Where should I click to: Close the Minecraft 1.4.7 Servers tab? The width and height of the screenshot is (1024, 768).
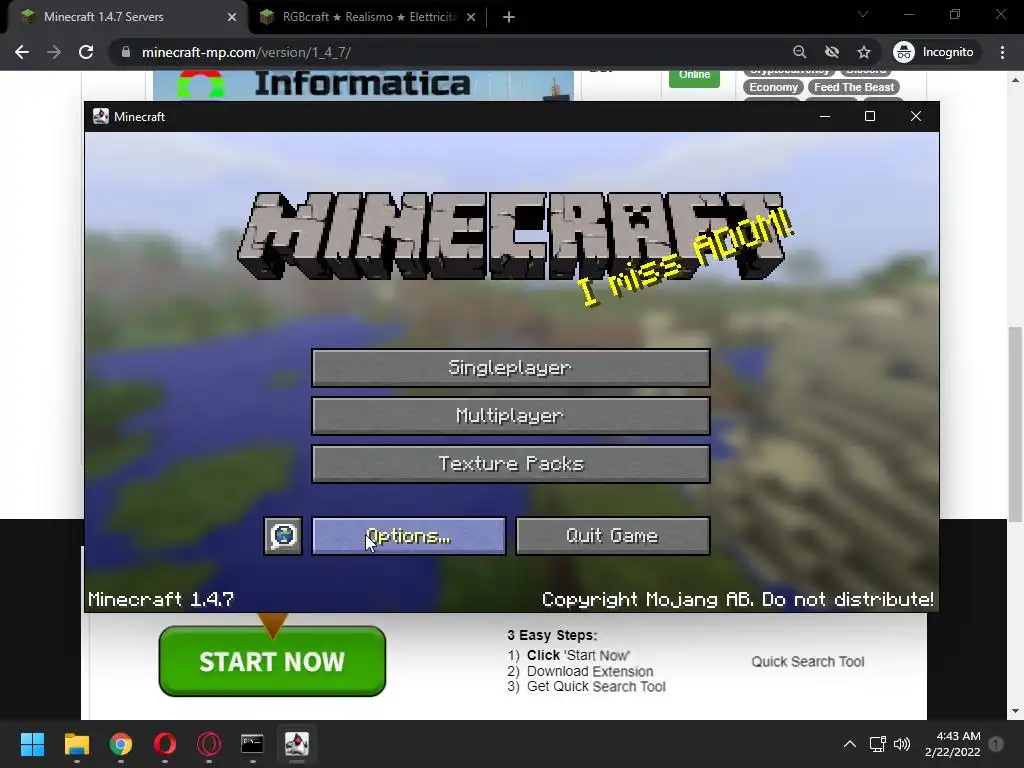coord(232,17)
